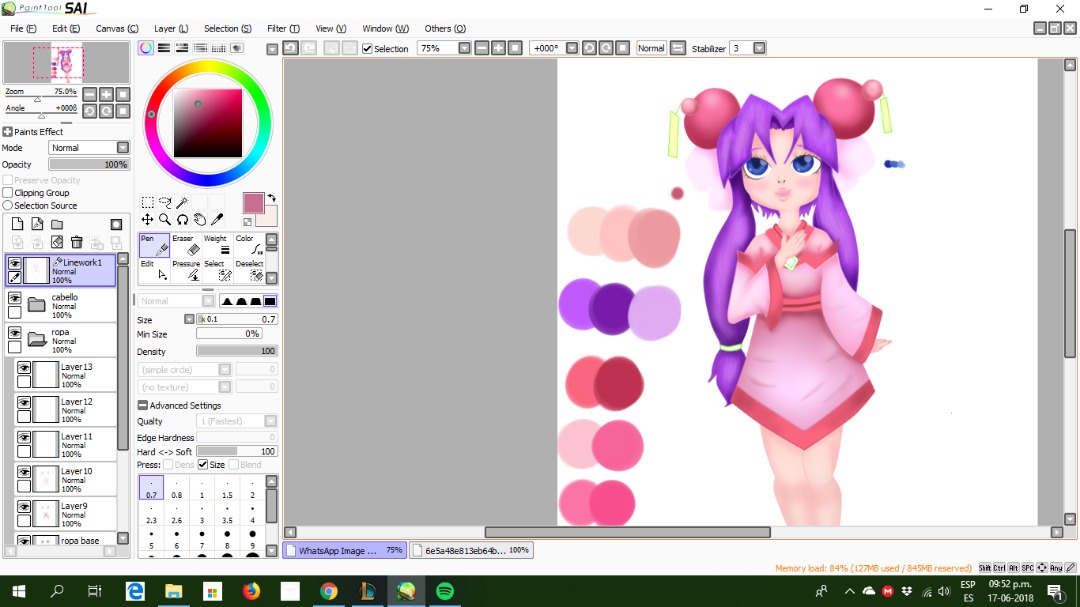Hide the cabello folder layer

tap(14, 298)
